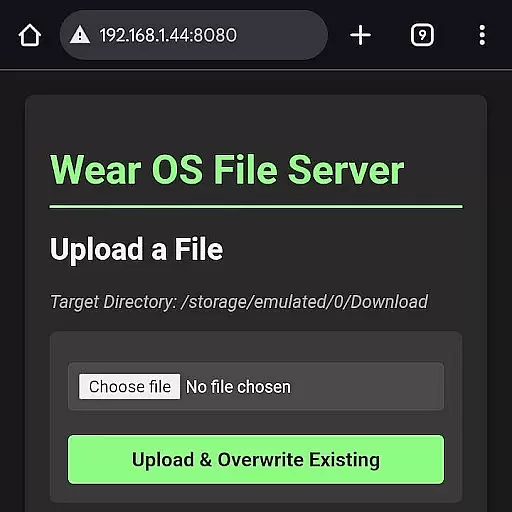Click the 'Upload a File' heading
512x512 pixels.
point(136,249)
